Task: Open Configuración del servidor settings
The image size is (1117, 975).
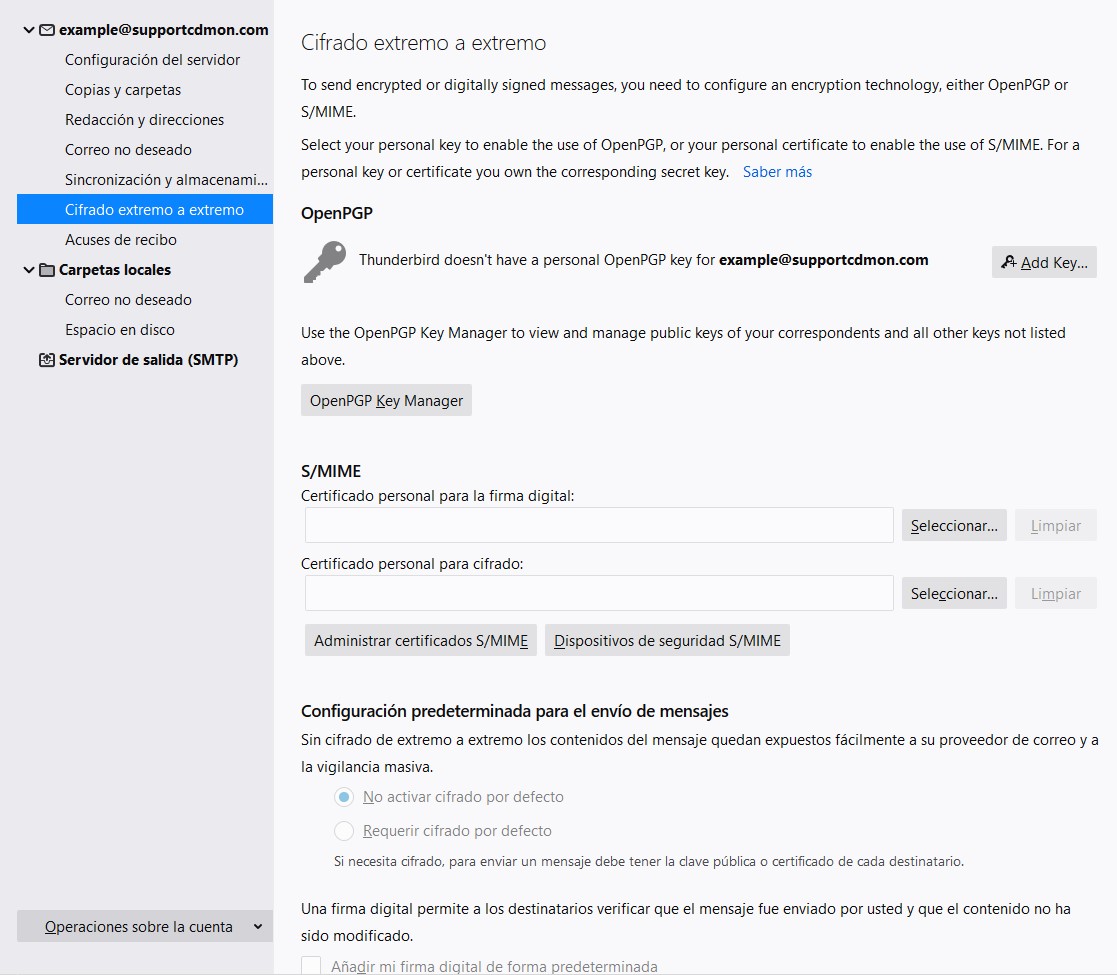Action: [x=152, y=60]
